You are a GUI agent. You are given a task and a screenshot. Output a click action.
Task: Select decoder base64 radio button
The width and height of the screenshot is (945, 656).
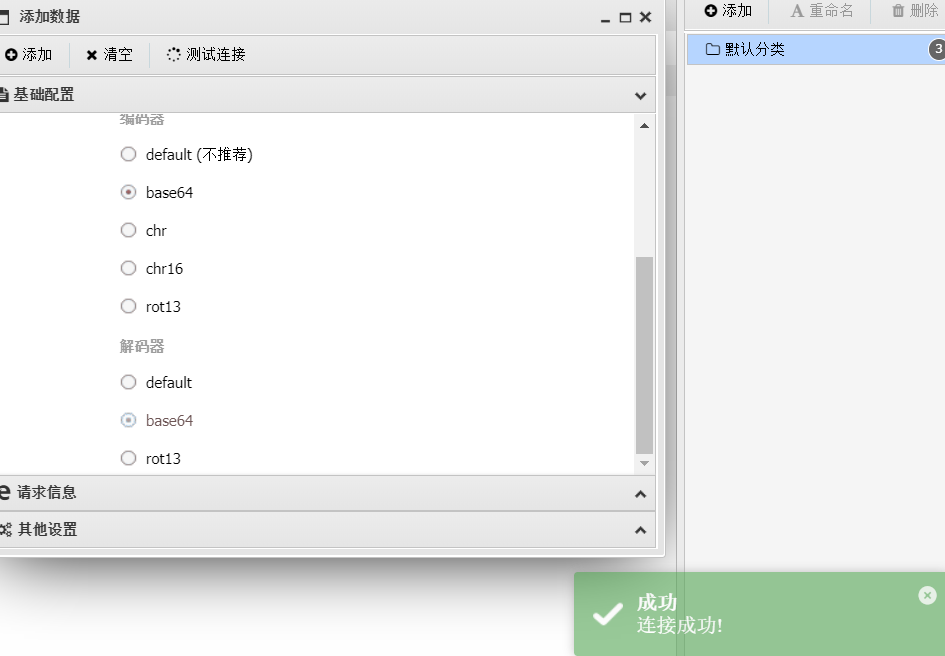tap(128, 420)
